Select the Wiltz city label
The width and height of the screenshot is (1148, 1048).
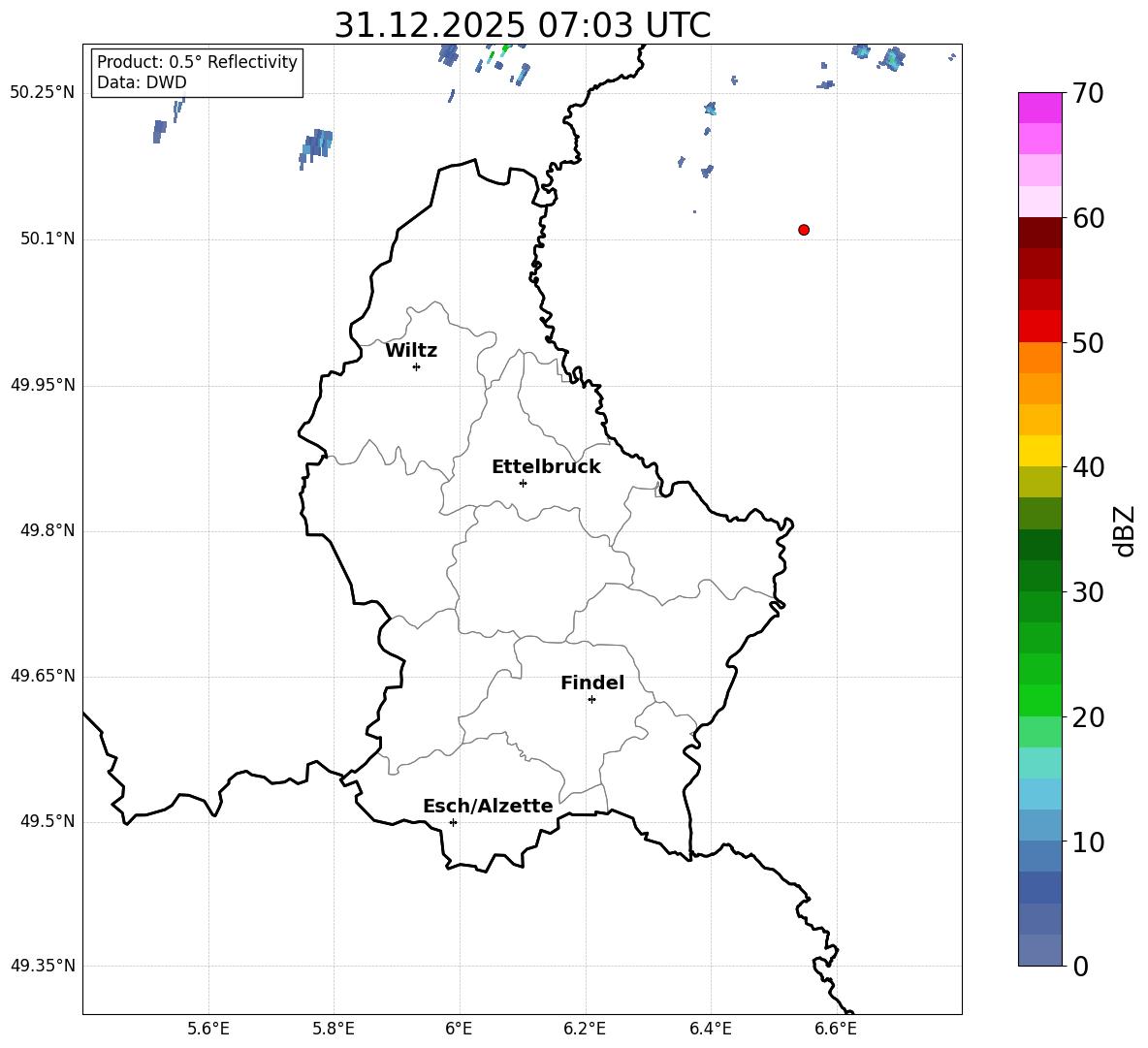(x=411, y=351)
